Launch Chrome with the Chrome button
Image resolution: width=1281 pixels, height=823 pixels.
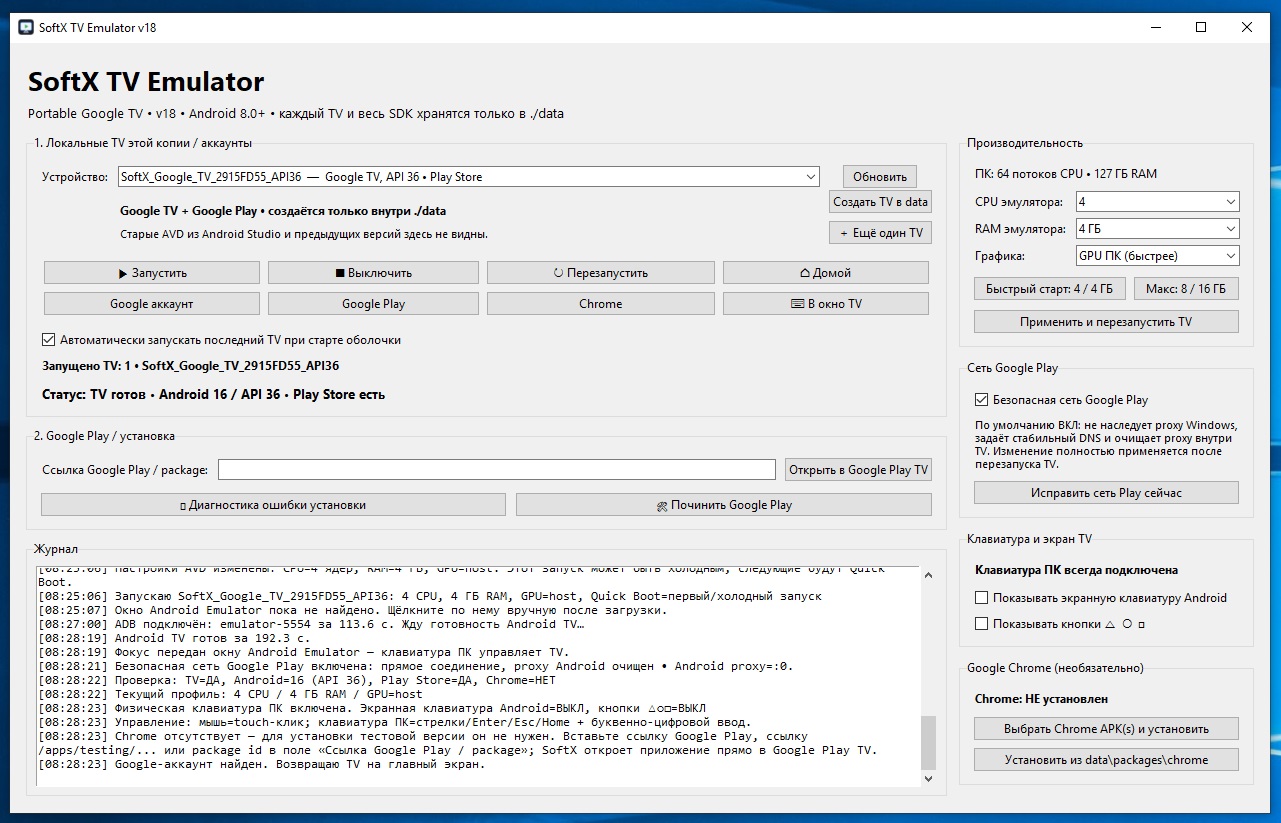pos(600,303)
